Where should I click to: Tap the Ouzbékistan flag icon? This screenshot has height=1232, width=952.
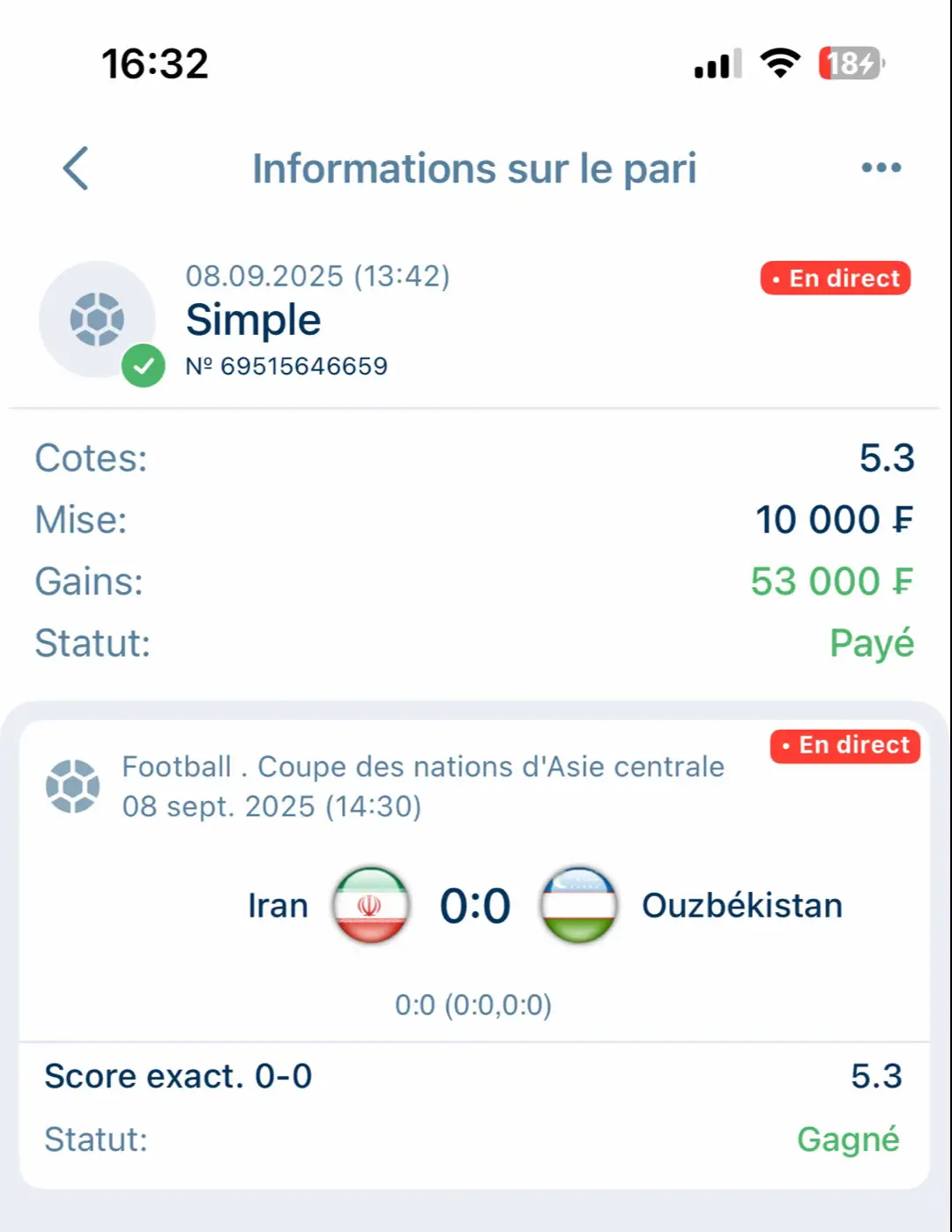click(578, 905)
